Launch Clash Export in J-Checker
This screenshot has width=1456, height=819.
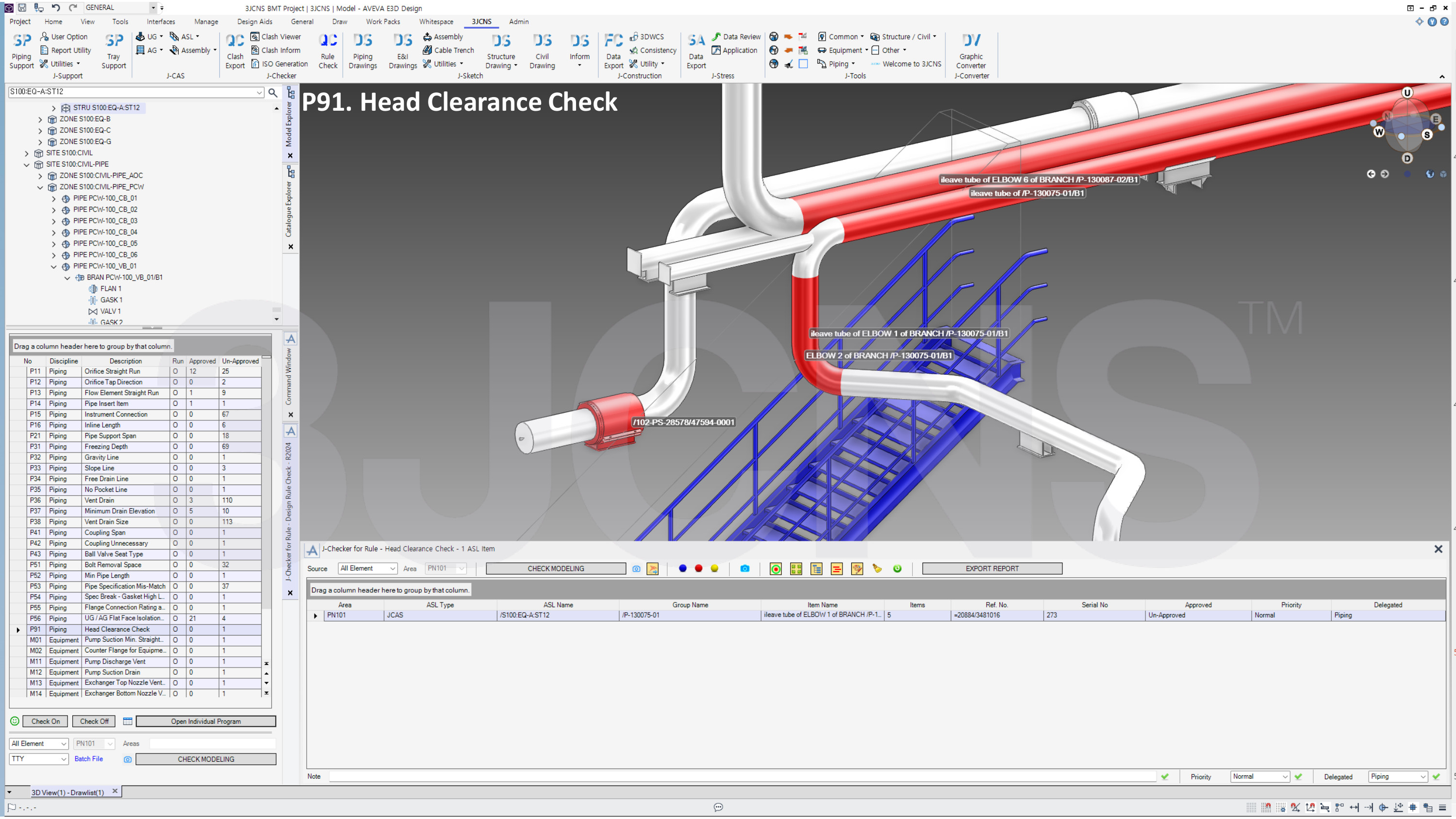pos(235,51)
